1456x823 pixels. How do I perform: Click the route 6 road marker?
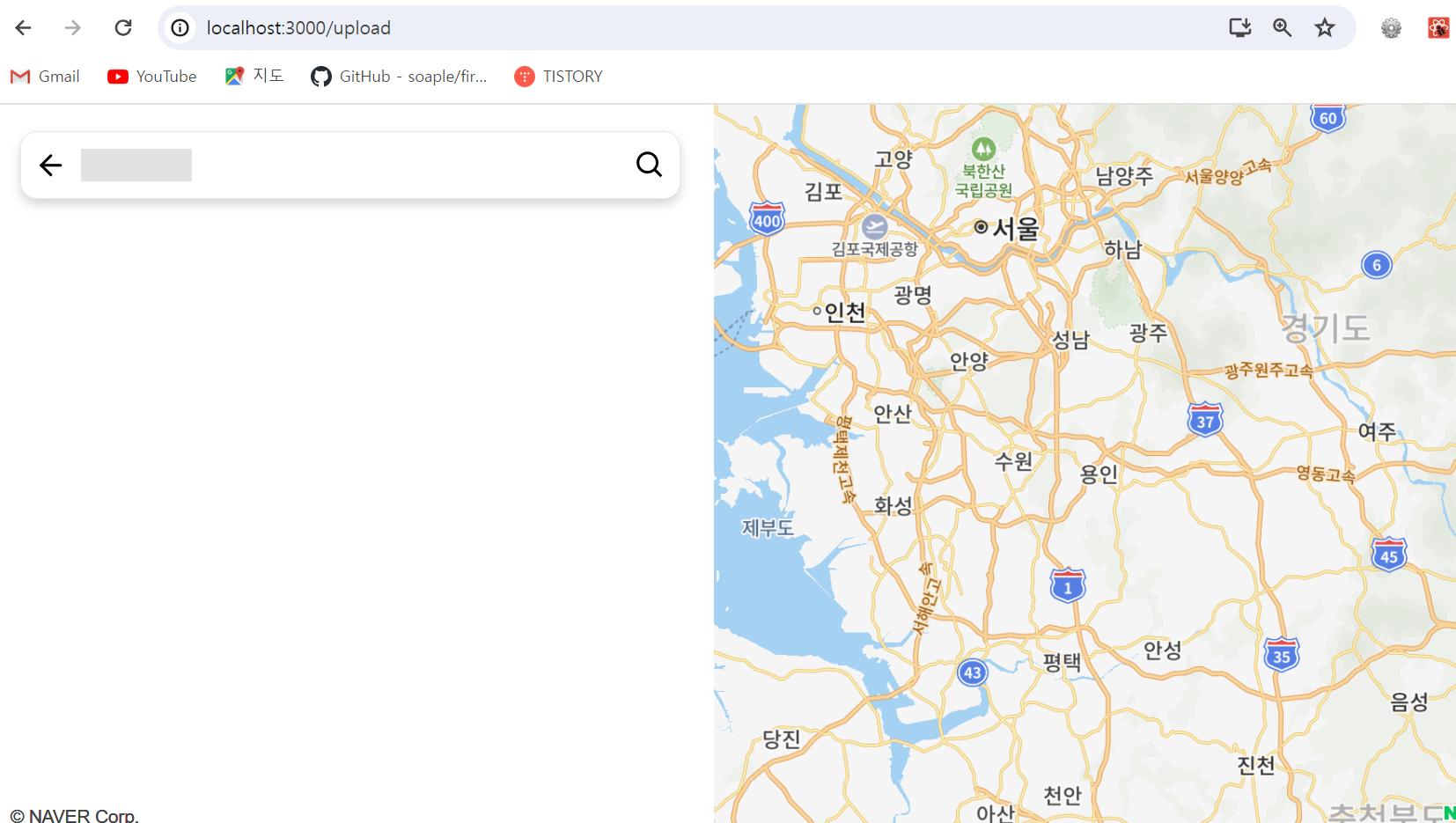click(x=1377, y=265)
